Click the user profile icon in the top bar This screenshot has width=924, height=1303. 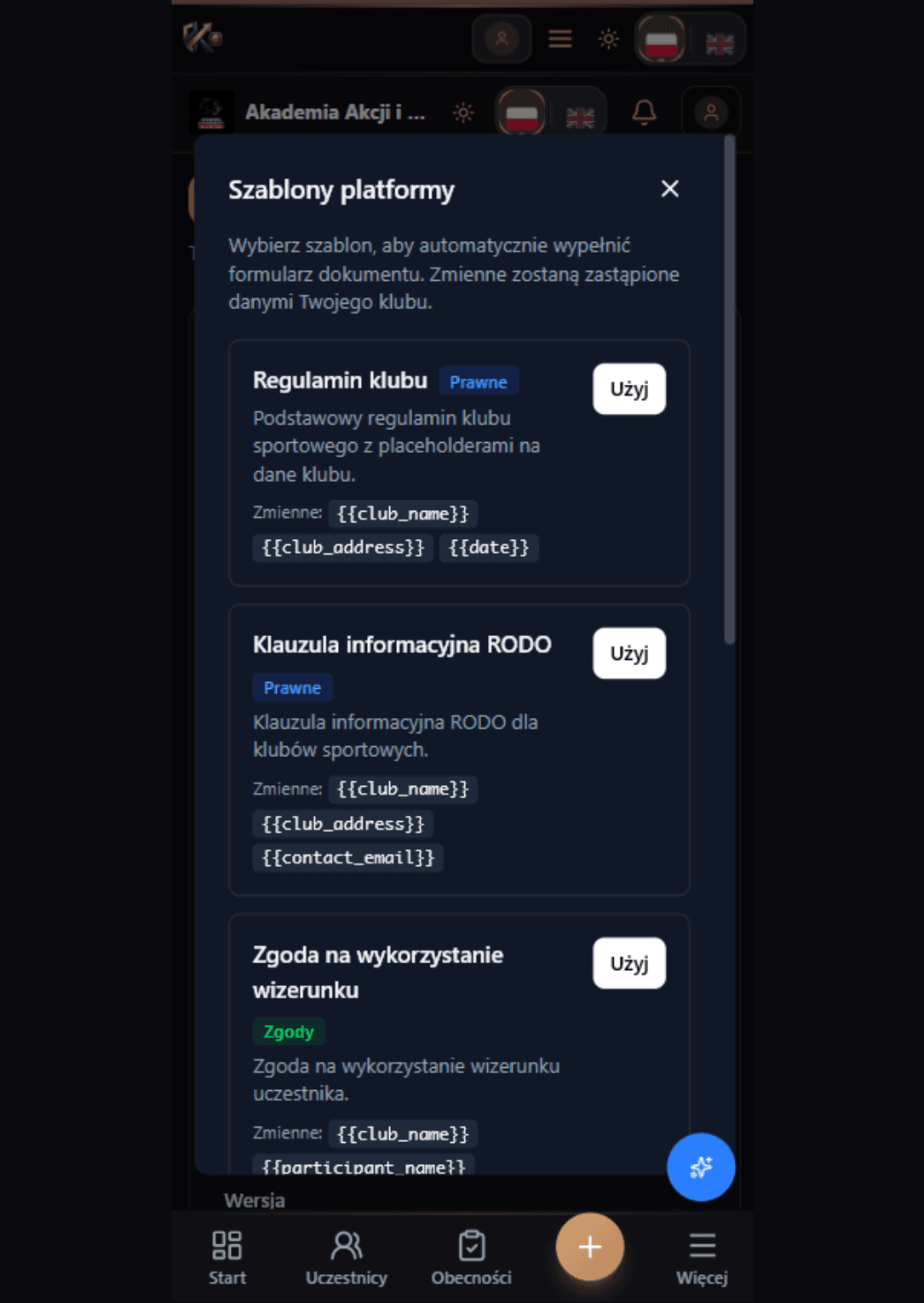click(502, 39)
